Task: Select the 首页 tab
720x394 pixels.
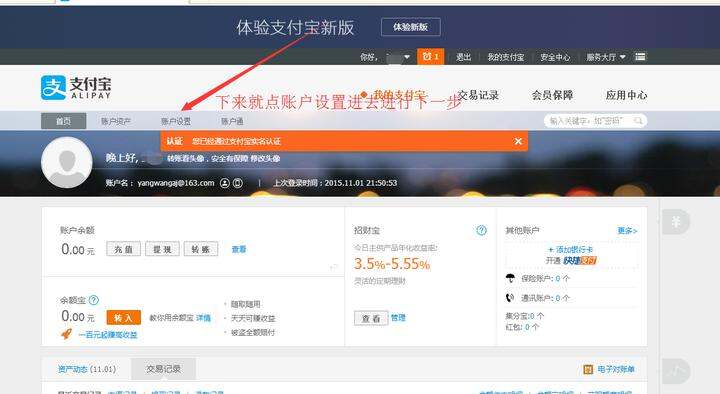Action: pyautogui.click(x=63, y=121)
